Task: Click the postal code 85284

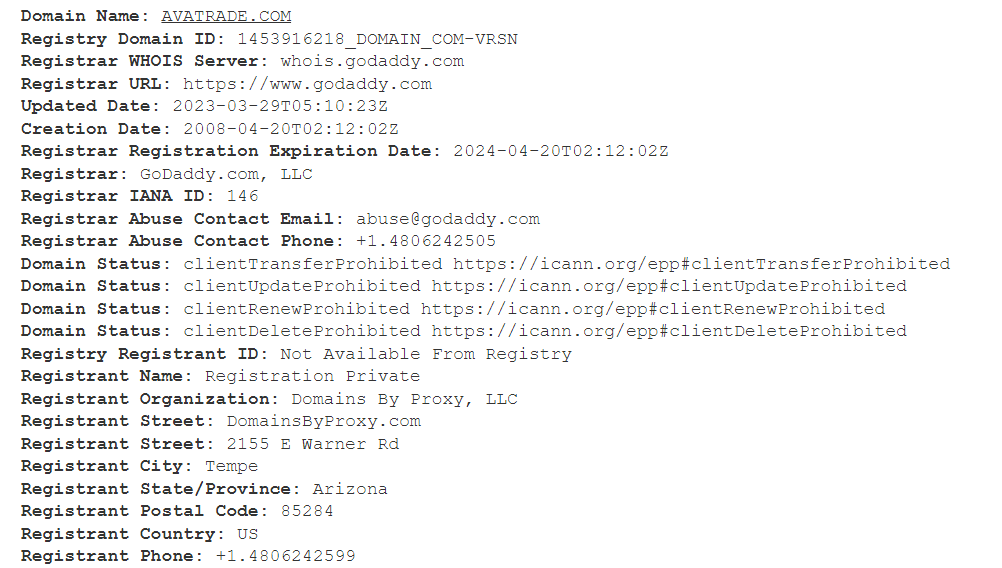Action: click(307, 511)
